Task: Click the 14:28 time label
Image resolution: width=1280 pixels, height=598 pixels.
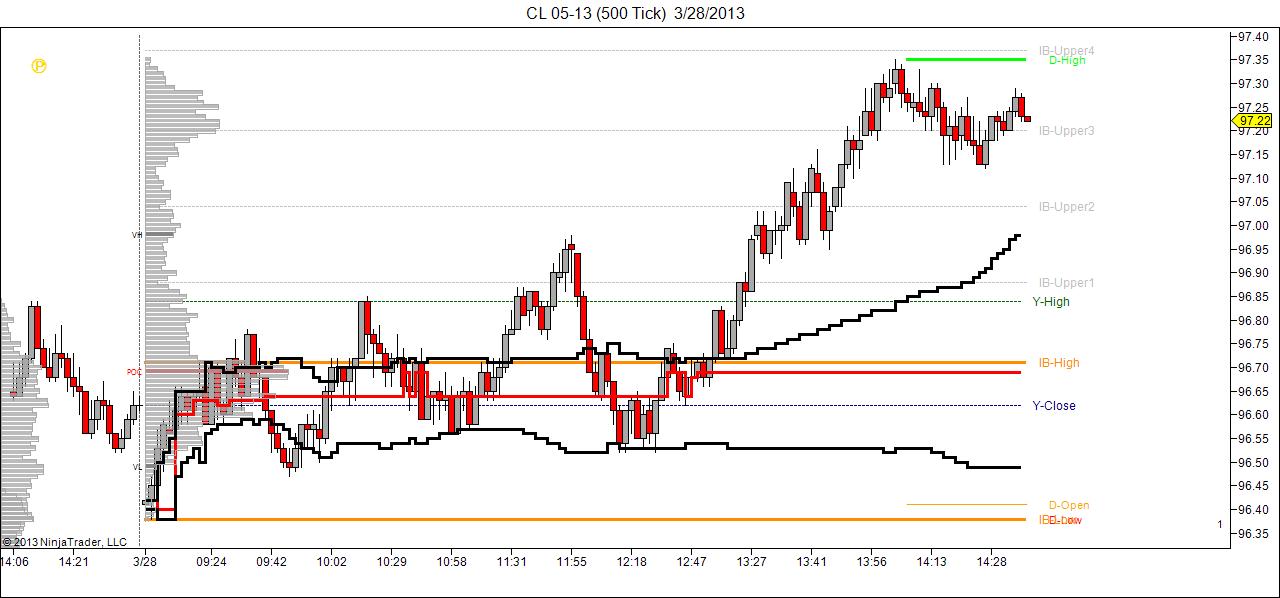Action: click(991, 562)
